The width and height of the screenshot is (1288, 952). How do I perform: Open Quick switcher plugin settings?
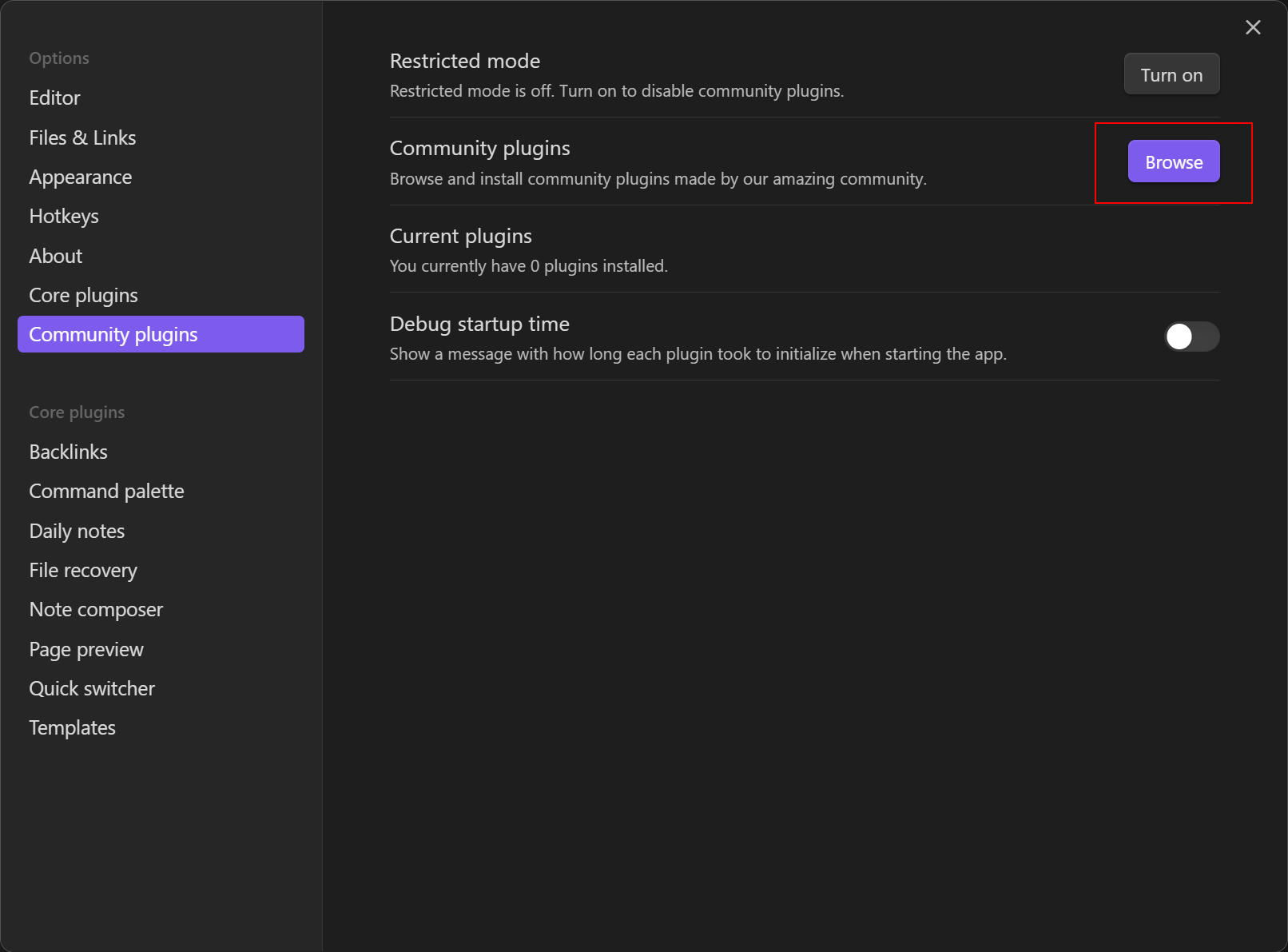pos(161,688)
